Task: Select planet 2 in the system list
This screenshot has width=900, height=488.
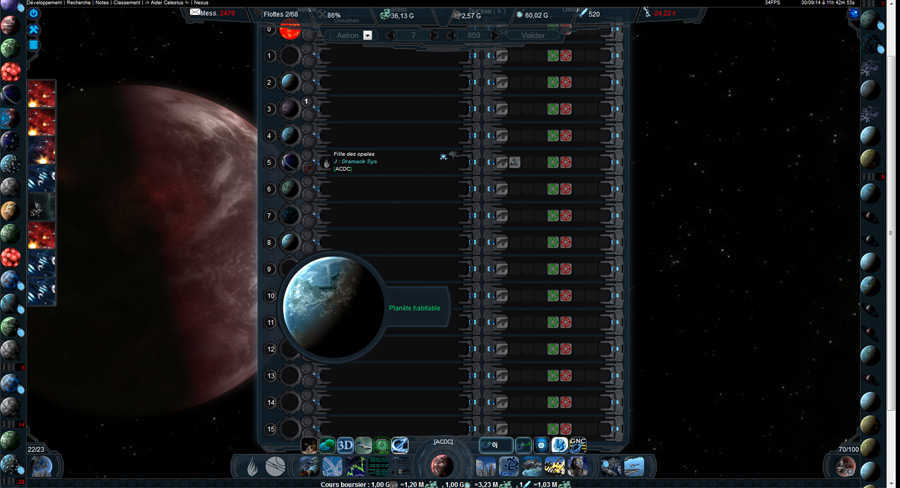Action: [289, 82]
